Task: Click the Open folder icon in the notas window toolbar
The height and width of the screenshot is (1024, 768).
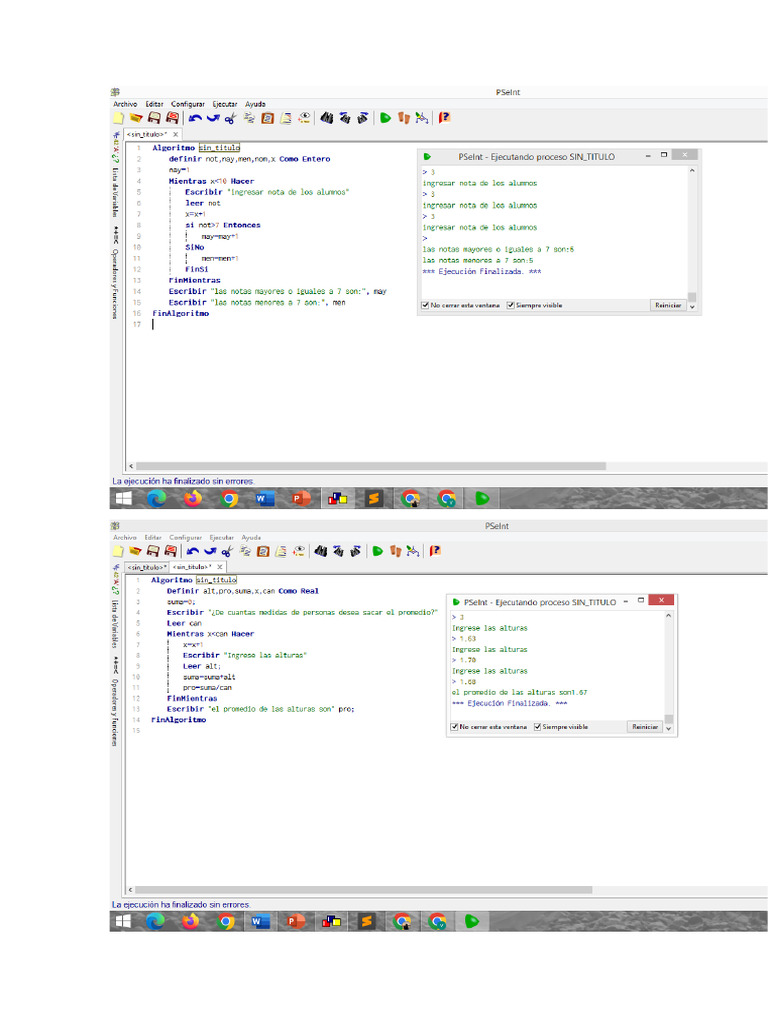Action: [136, 117]
